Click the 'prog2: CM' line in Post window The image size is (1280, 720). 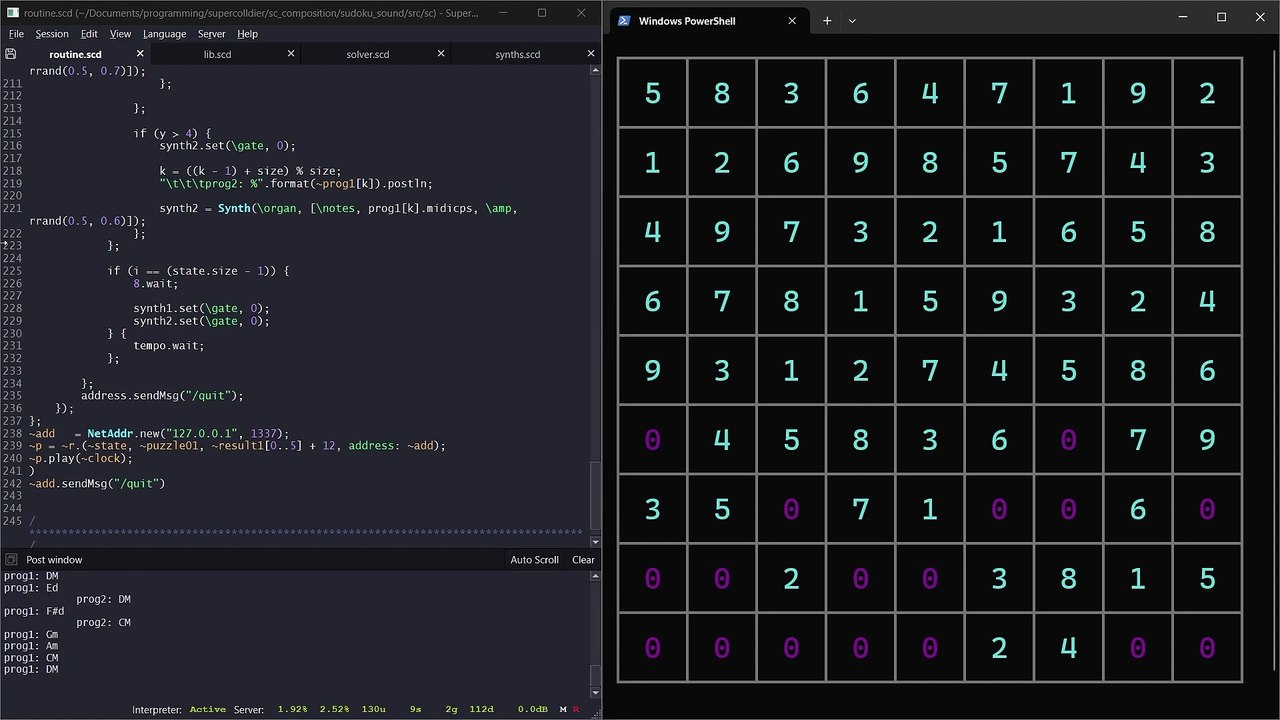click(x=103, y=623)
